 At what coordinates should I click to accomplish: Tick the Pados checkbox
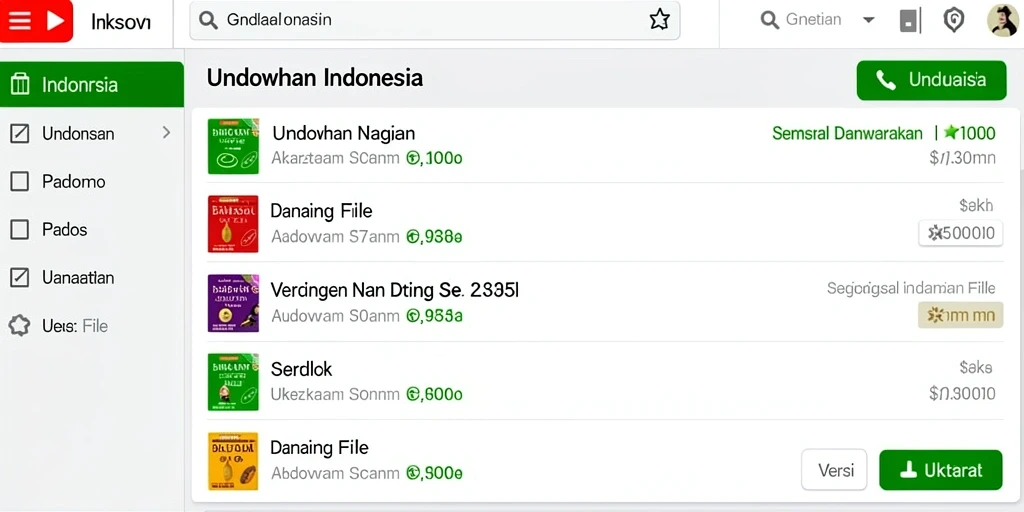pyautogui.click(x=20, y=230)
